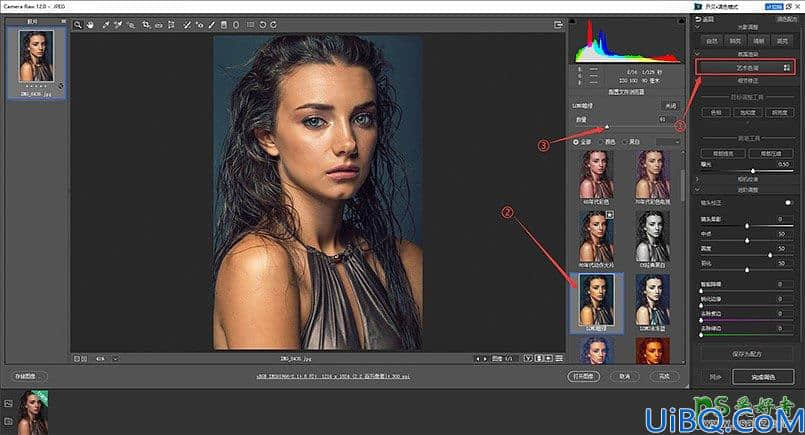
Task: Click the green 去除绿边 slider handle
Action: point(701,335)
